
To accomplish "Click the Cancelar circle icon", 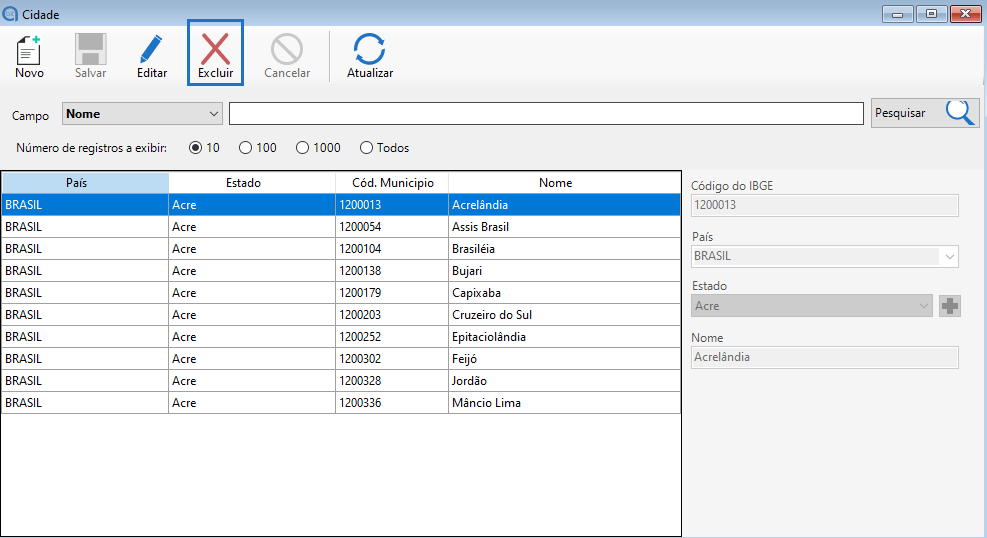I will (287, 50).
